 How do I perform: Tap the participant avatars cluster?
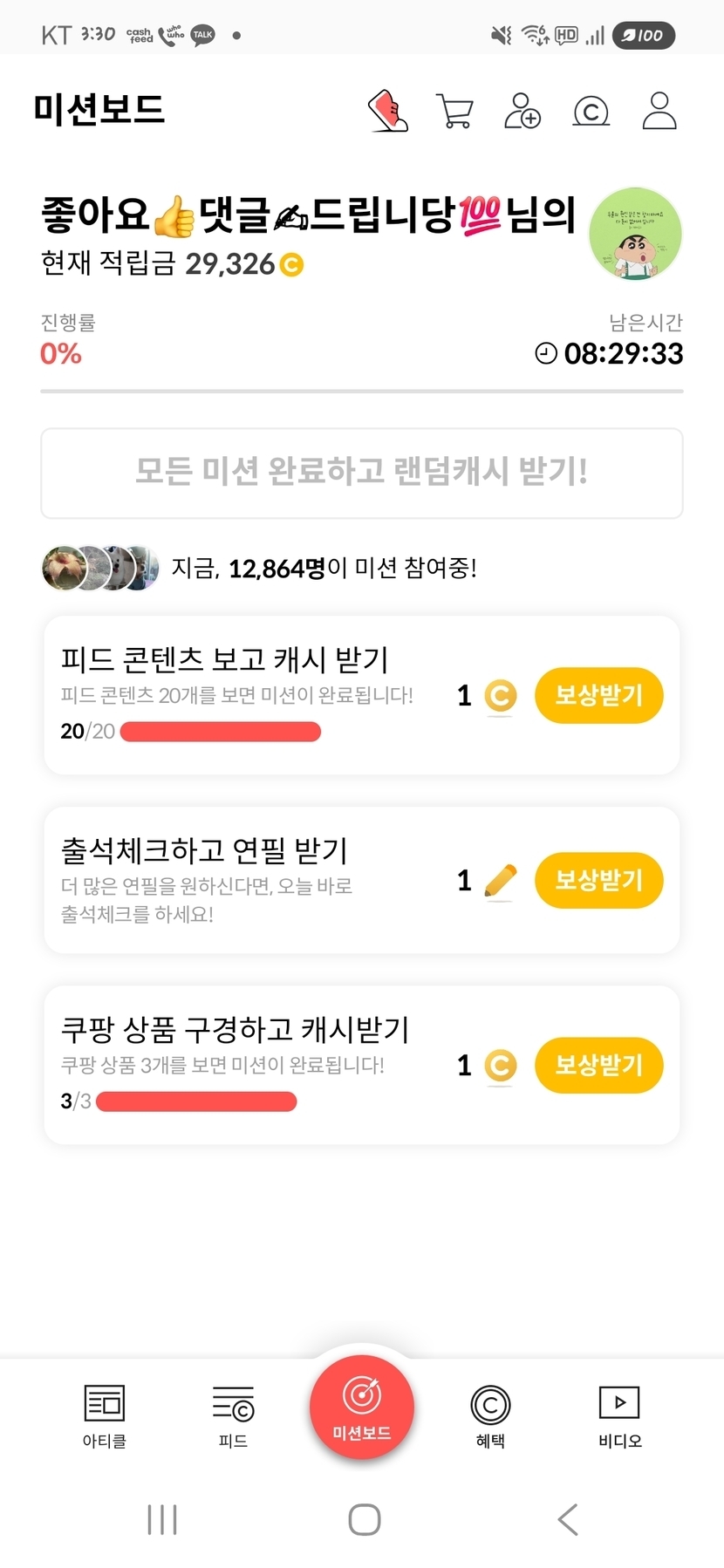point(100,568)
